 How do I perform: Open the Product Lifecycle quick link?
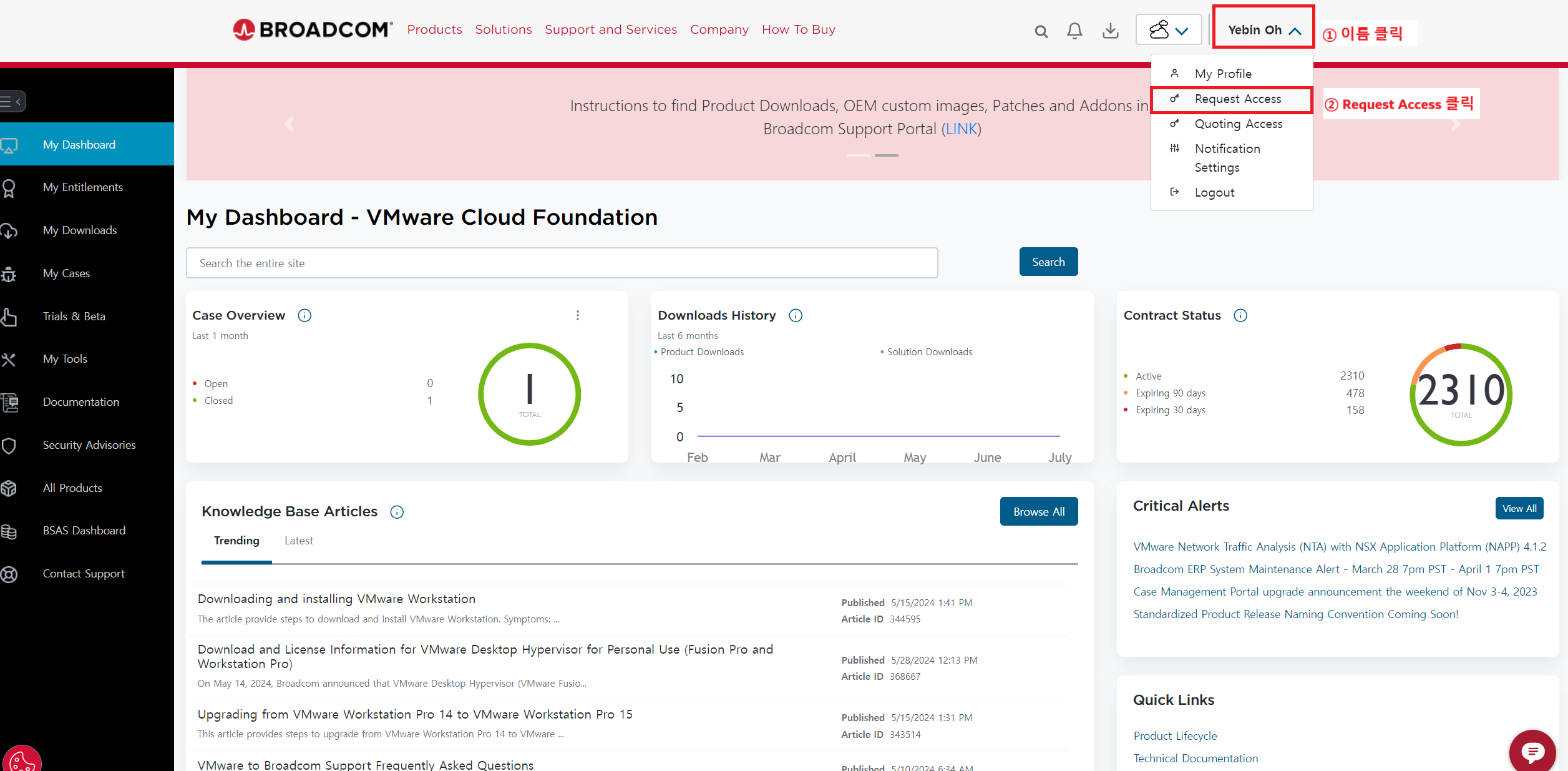(1175, 735)
